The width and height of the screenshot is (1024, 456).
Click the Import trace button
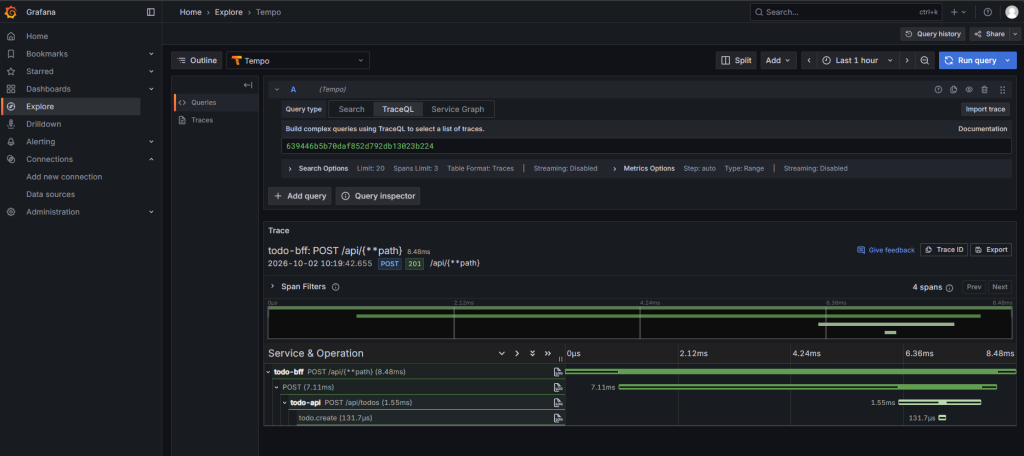pyautogui.click(x=985, y=109)
